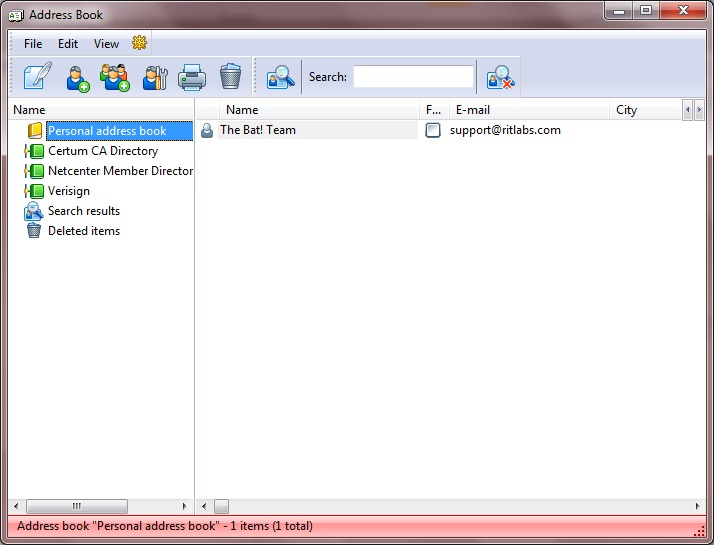Click the trash bin delete icon

[230, 76]
